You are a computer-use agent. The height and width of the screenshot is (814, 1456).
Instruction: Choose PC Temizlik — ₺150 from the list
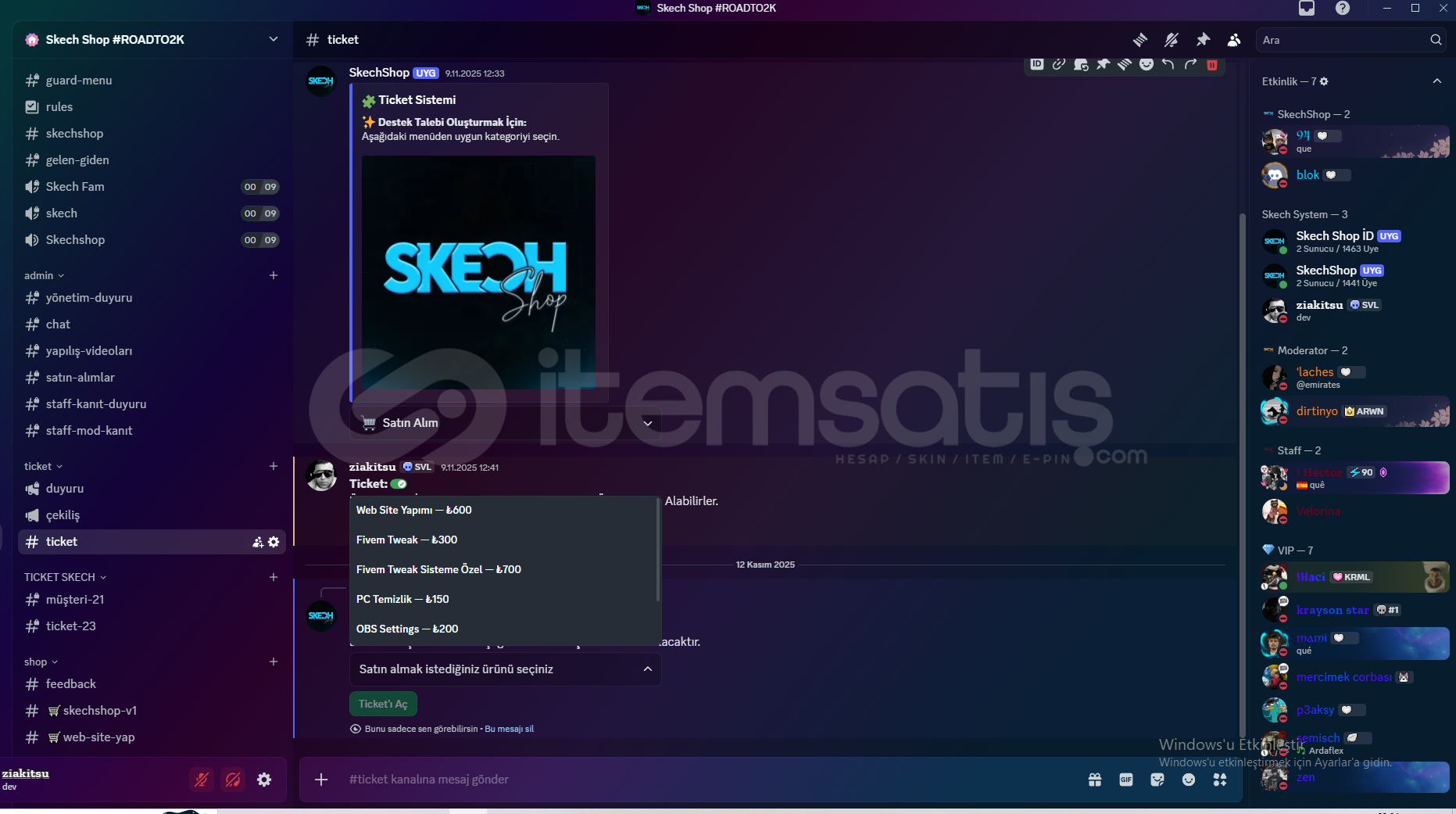click(x=402, y=599)
